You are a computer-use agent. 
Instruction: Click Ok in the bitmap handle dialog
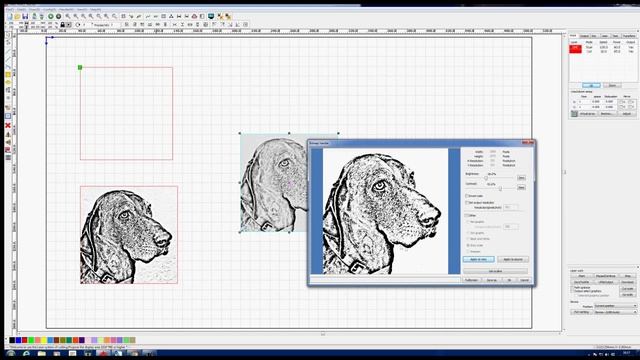(x=509, y=280)
